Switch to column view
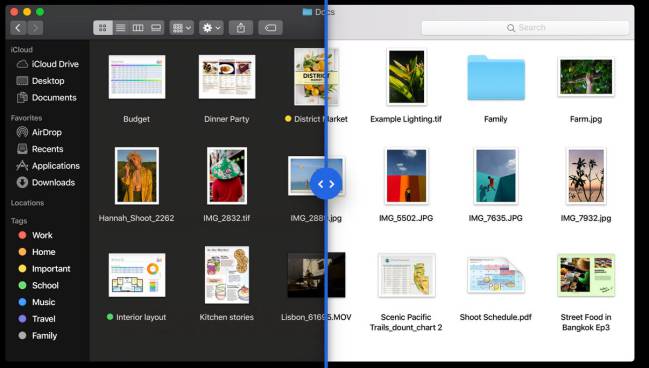Viewport: 649px width, 368px height. tap(138, 28)
